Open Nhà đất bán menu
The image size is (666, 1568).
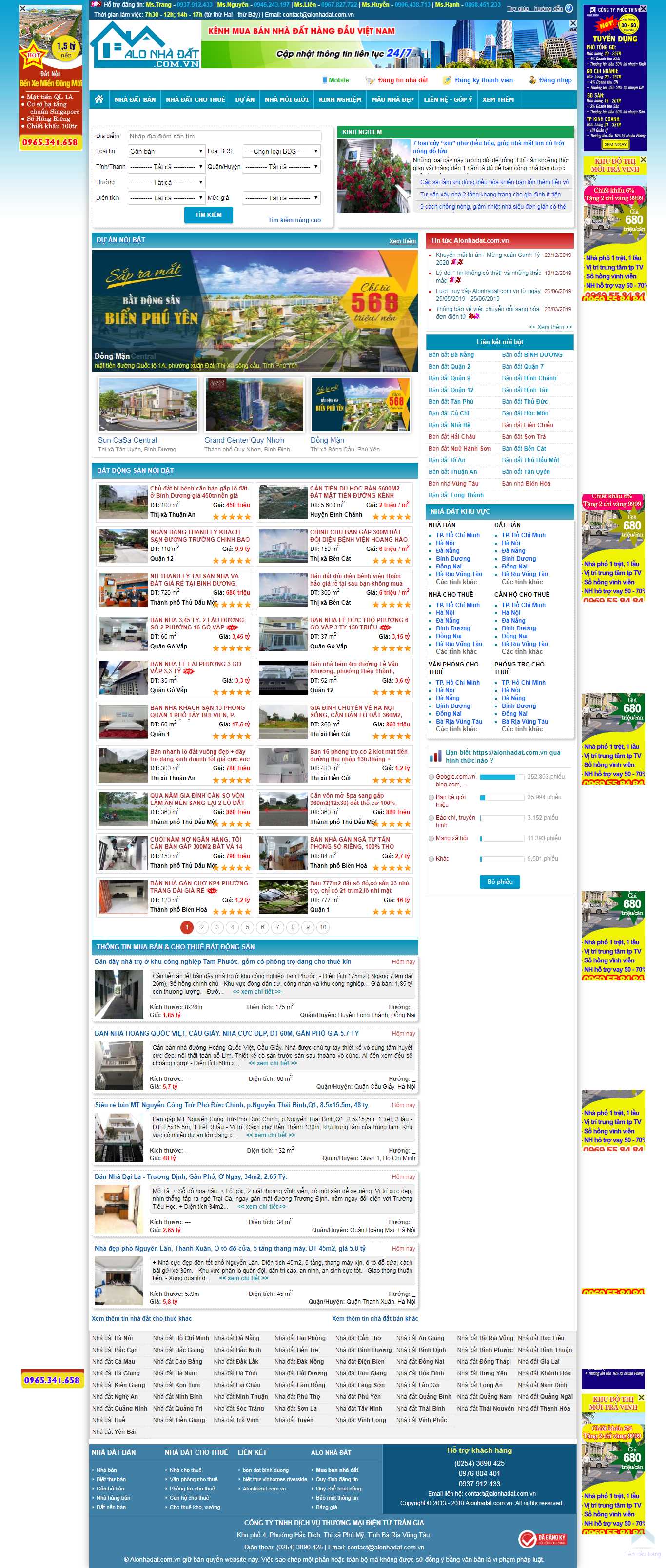click(x=135, y=100)
